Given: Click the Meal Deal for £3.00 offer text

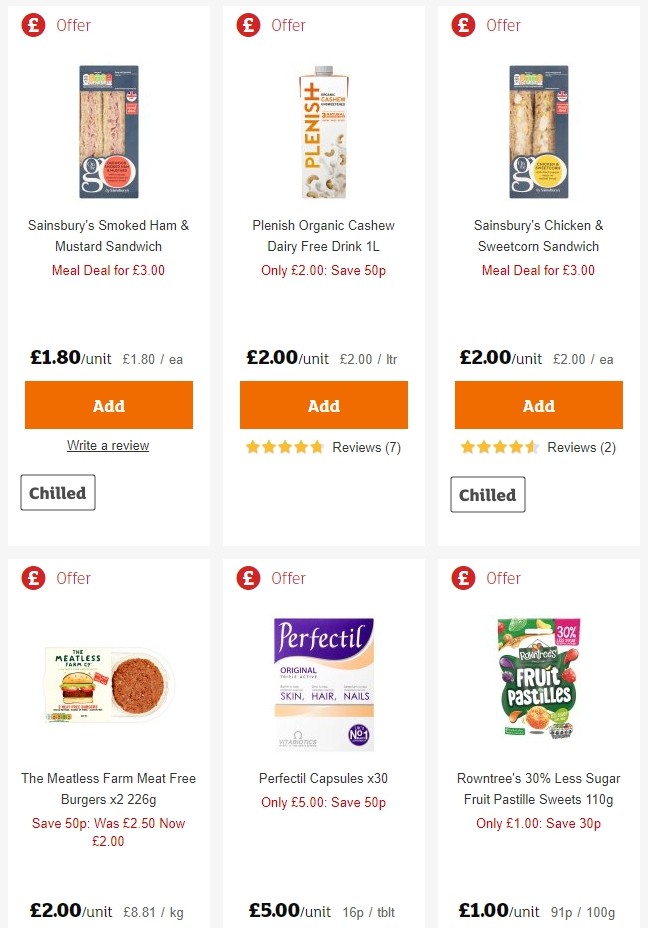Looking at the screenshot, I should point(108,270).
